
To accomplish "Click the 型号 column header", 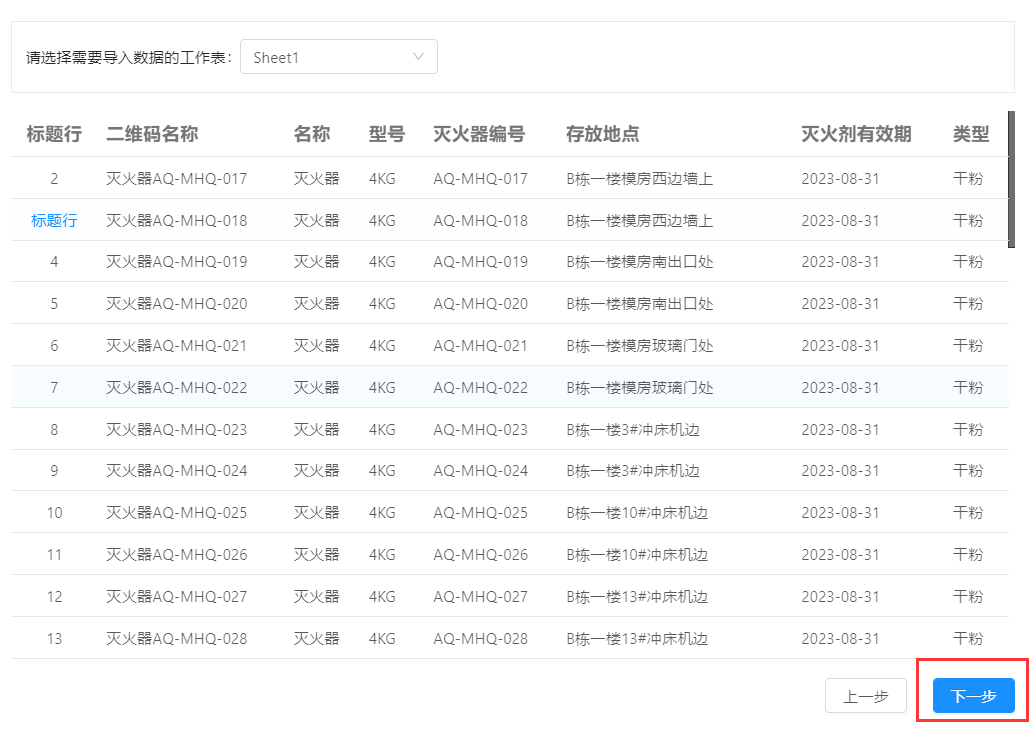I will click(387, 134).
